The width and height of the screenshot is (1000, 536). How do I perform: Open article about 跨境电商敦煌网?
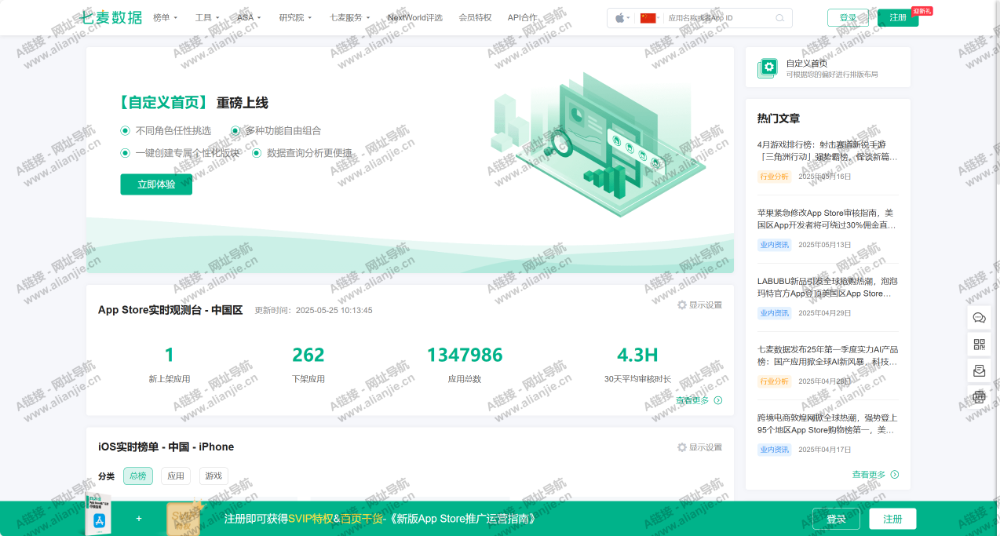[x=827, y=424]
